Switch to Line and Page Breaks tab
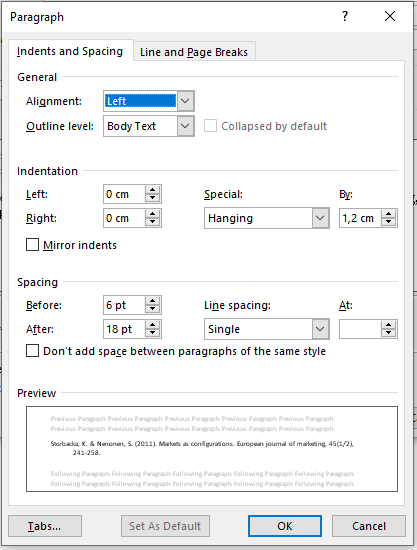The width and height of the screenshot is (417, 550). click(x=194, y=52)
